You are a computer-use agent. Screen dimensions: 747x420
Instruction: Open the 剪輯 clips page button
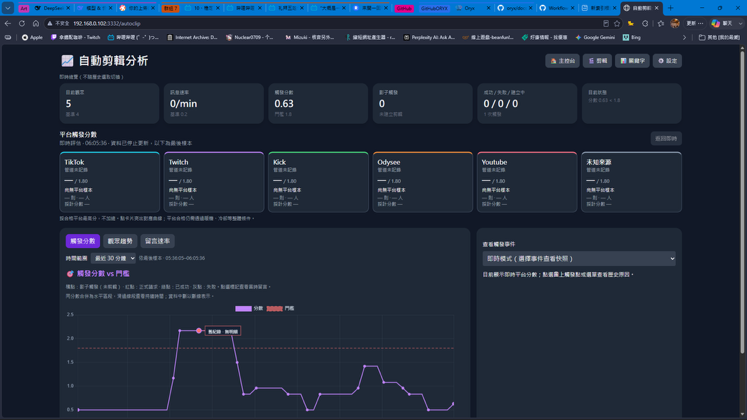tap(597, 61)
